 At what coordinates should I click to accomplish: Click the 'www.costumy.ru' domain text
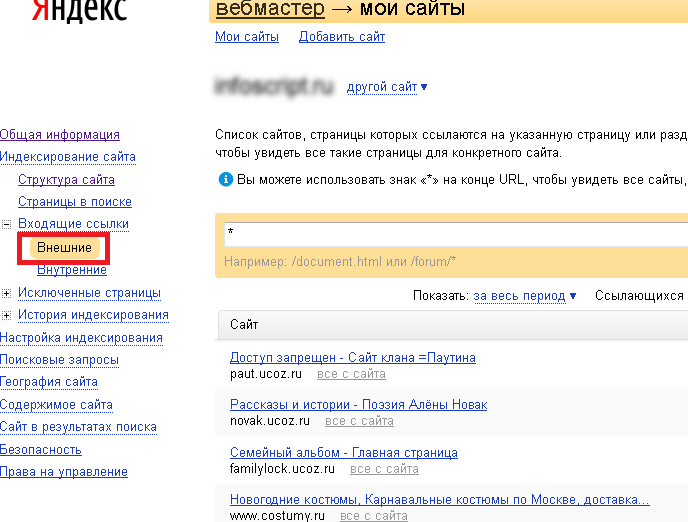pos(277,516)
